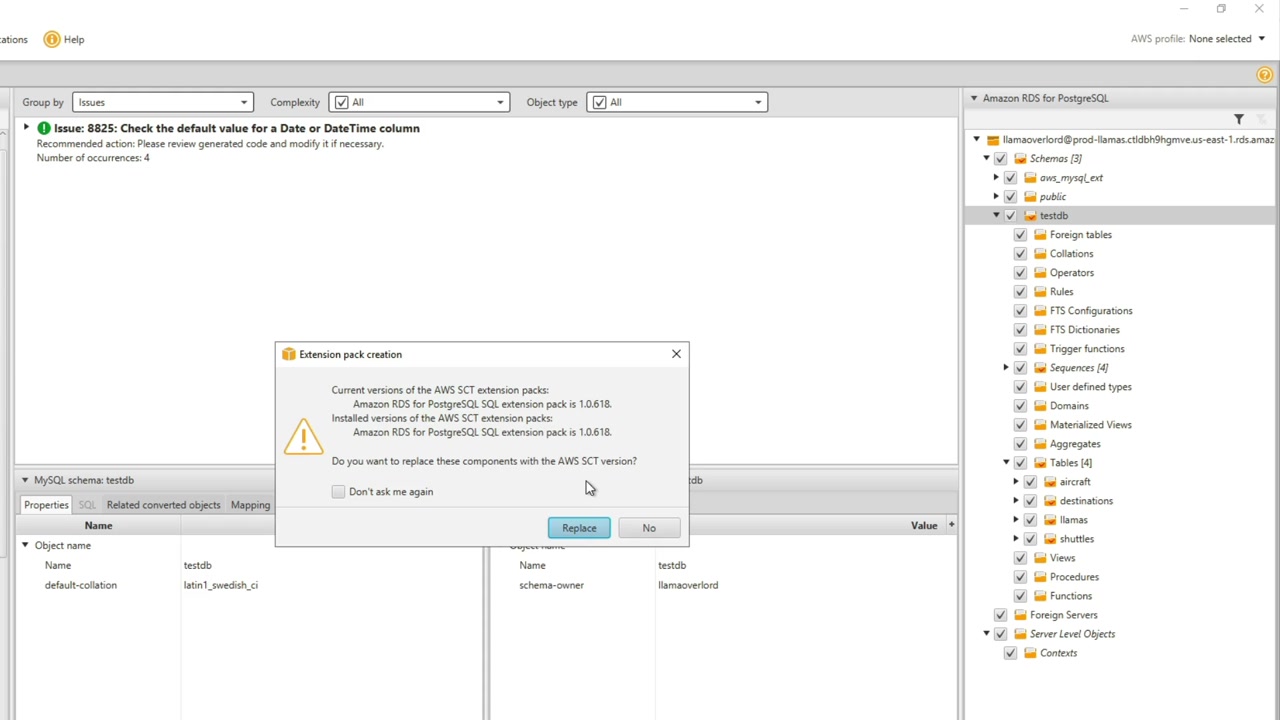
Task: Click the plus icon next to Value column
Action: [951, 525]
